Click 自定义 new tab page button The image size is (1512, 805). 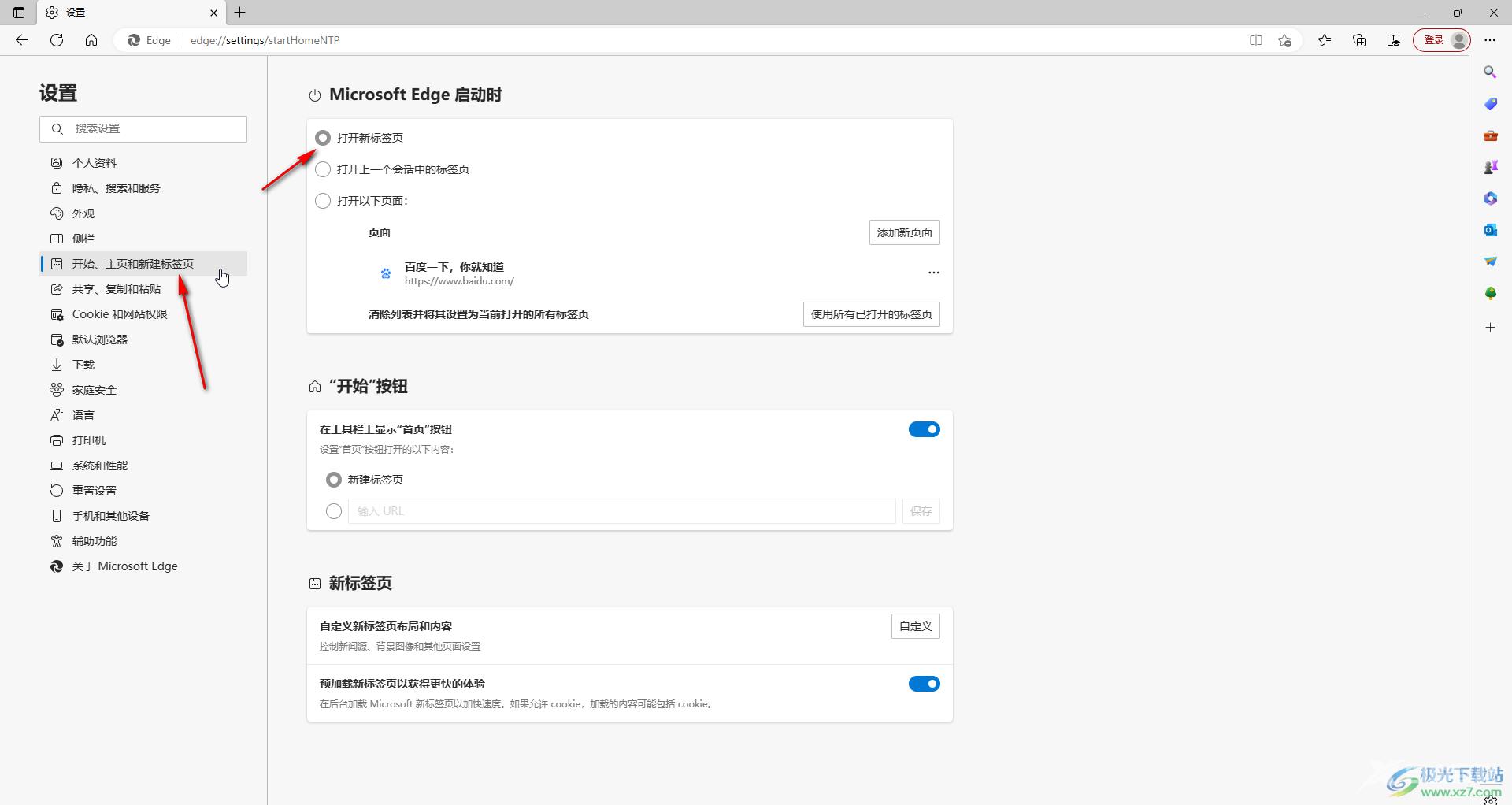pyautogui.click(x=915, y=626)
